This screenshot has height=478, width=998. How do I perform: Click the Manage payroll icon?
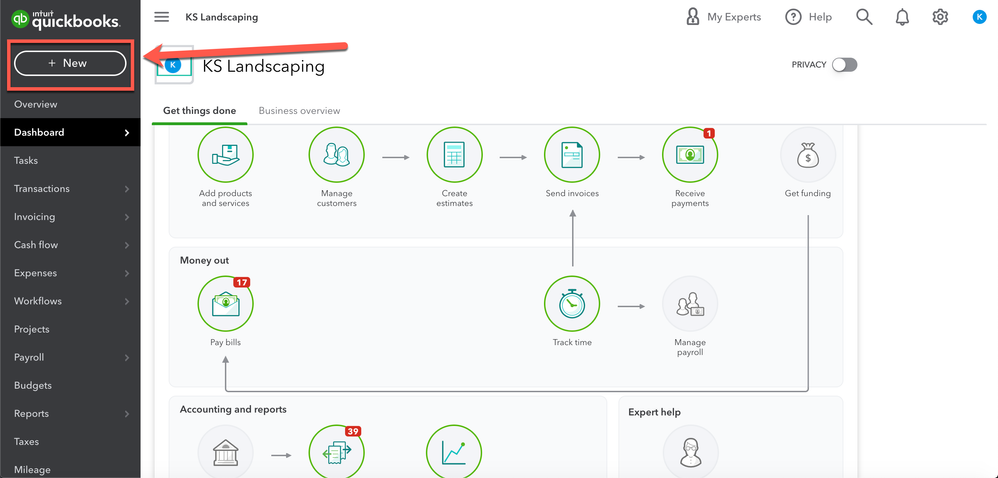coord(690,304)
